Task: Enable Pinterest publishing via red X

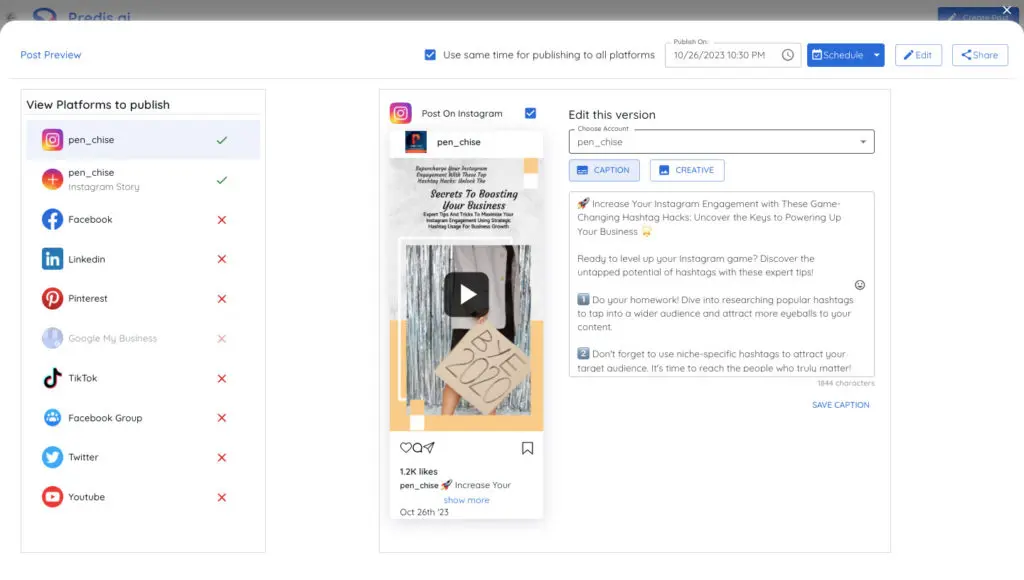Action: click(x=222, y=299)
